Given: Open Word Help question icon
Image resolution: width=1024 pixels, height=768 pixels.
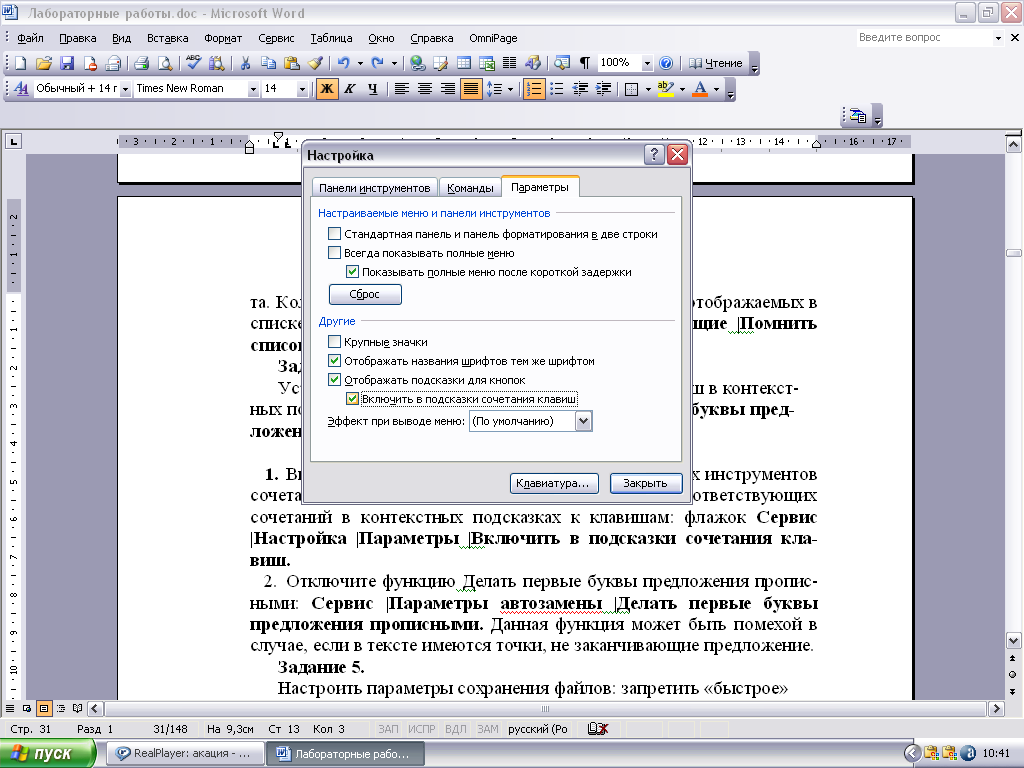Looking at the screenshot, I should click(x=665, y=63).
